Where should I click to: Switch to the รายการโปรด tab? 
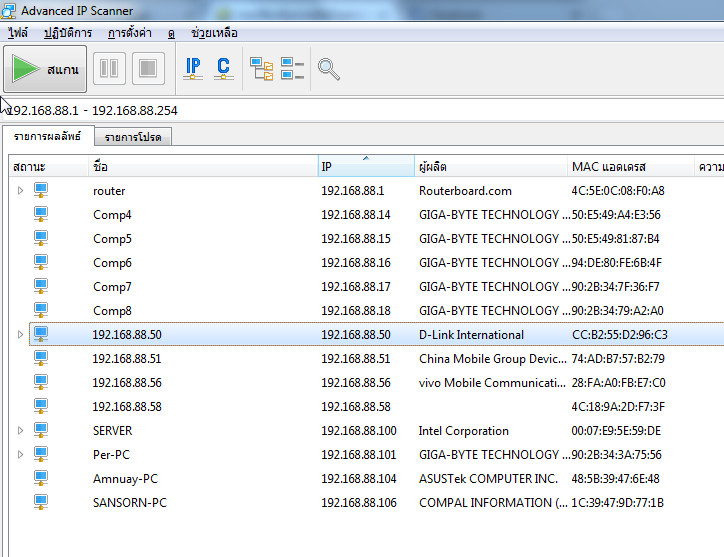(133, 137)
